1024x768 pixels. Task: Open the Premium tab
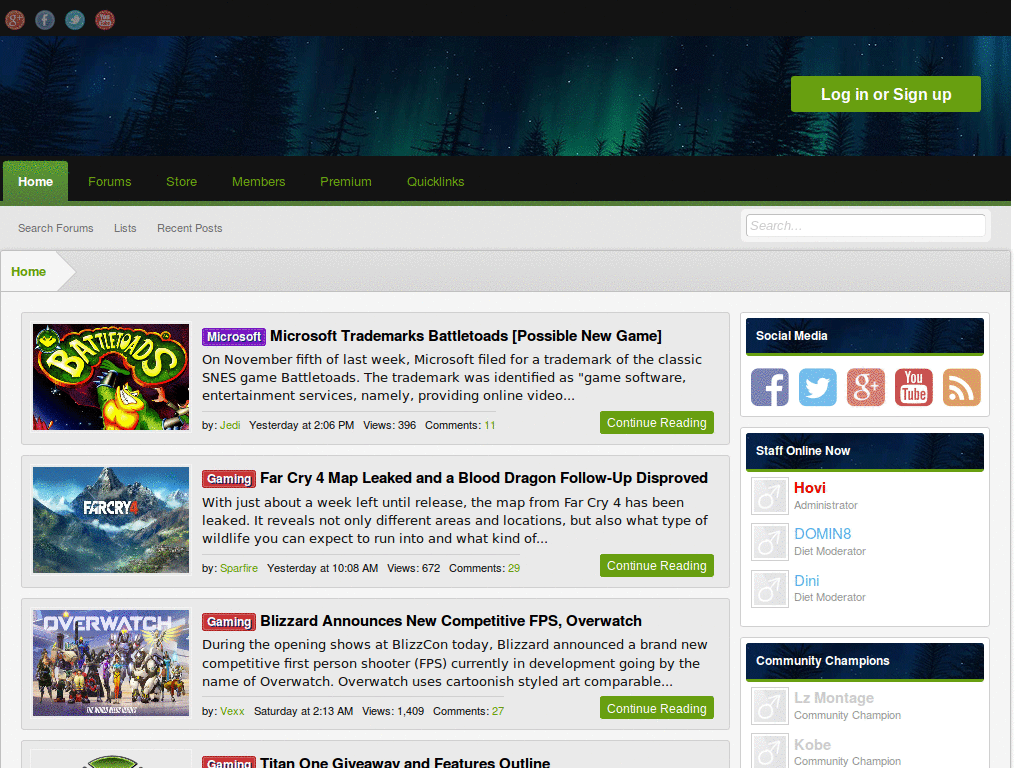[x=346, y=182]
